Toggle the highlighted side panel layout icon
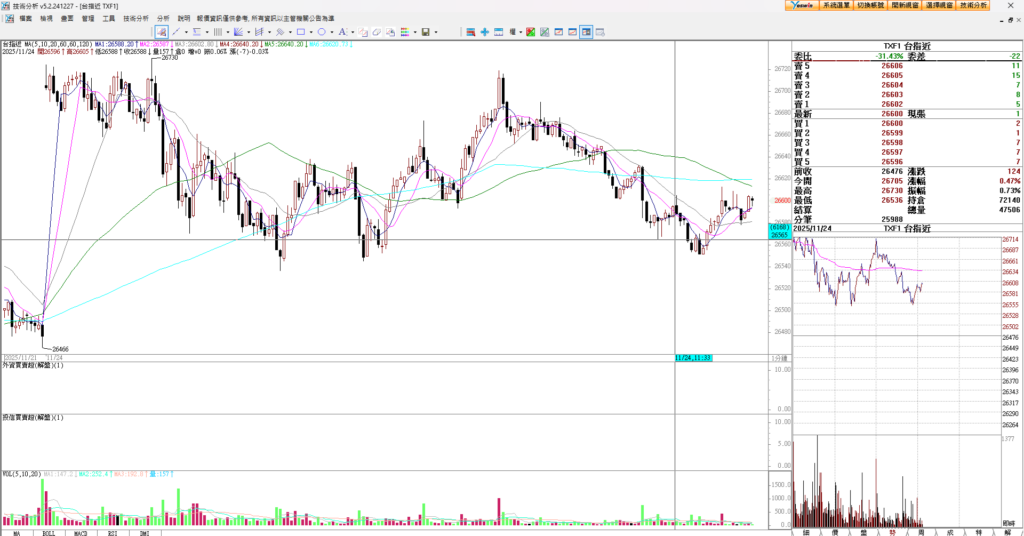 point(586,32)
